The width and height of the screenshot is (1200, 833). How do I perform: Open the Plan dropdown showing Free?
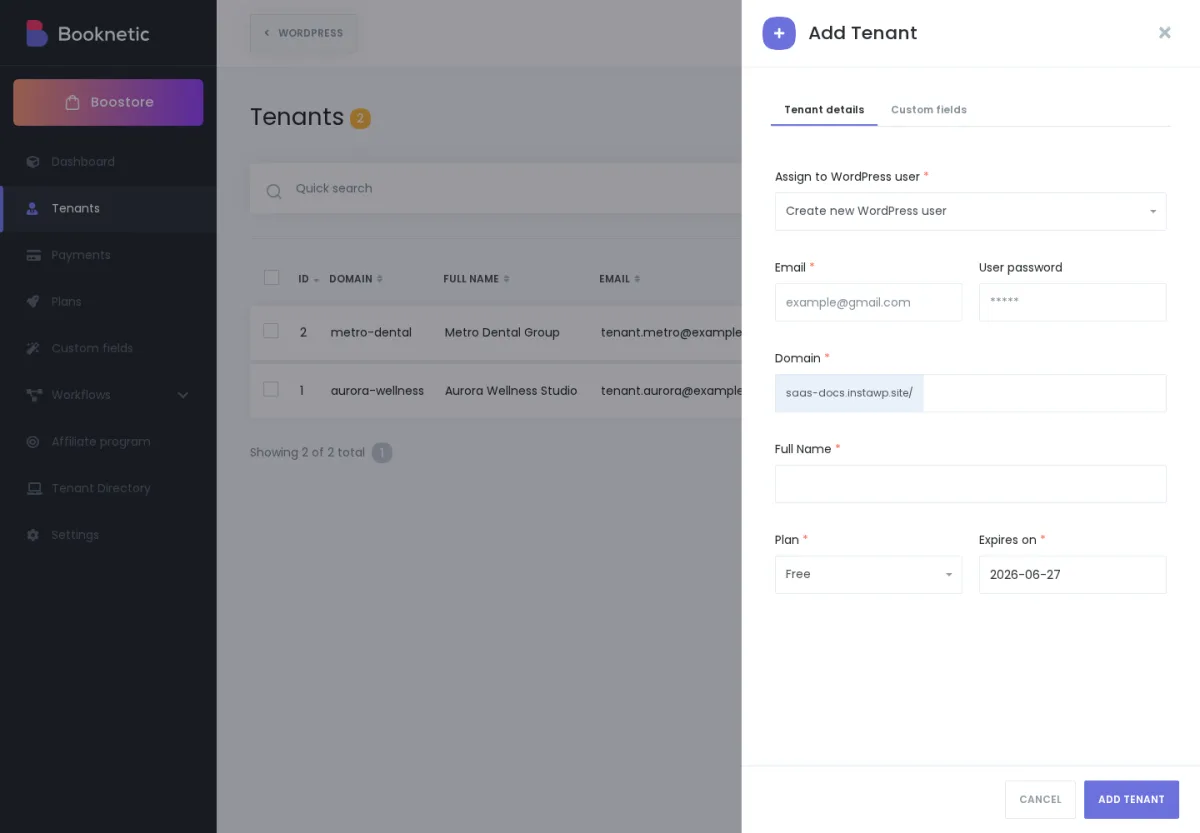click(868, 575)
